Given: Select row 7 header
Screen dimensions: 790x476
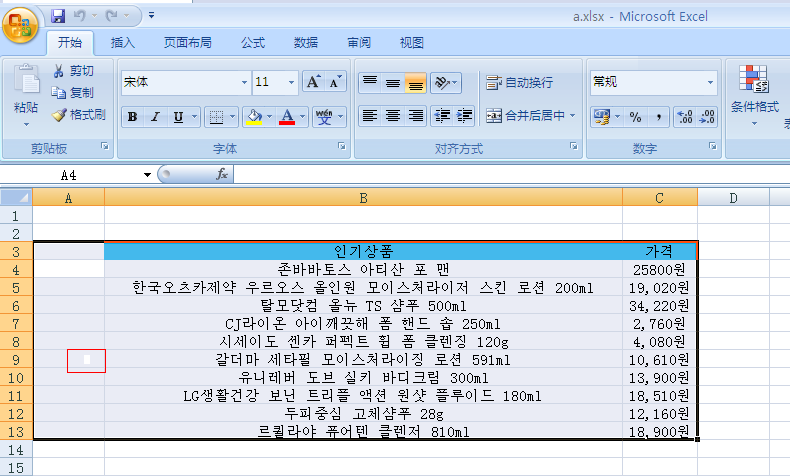Looking at the screenshot, I should [x=16, y=324].
